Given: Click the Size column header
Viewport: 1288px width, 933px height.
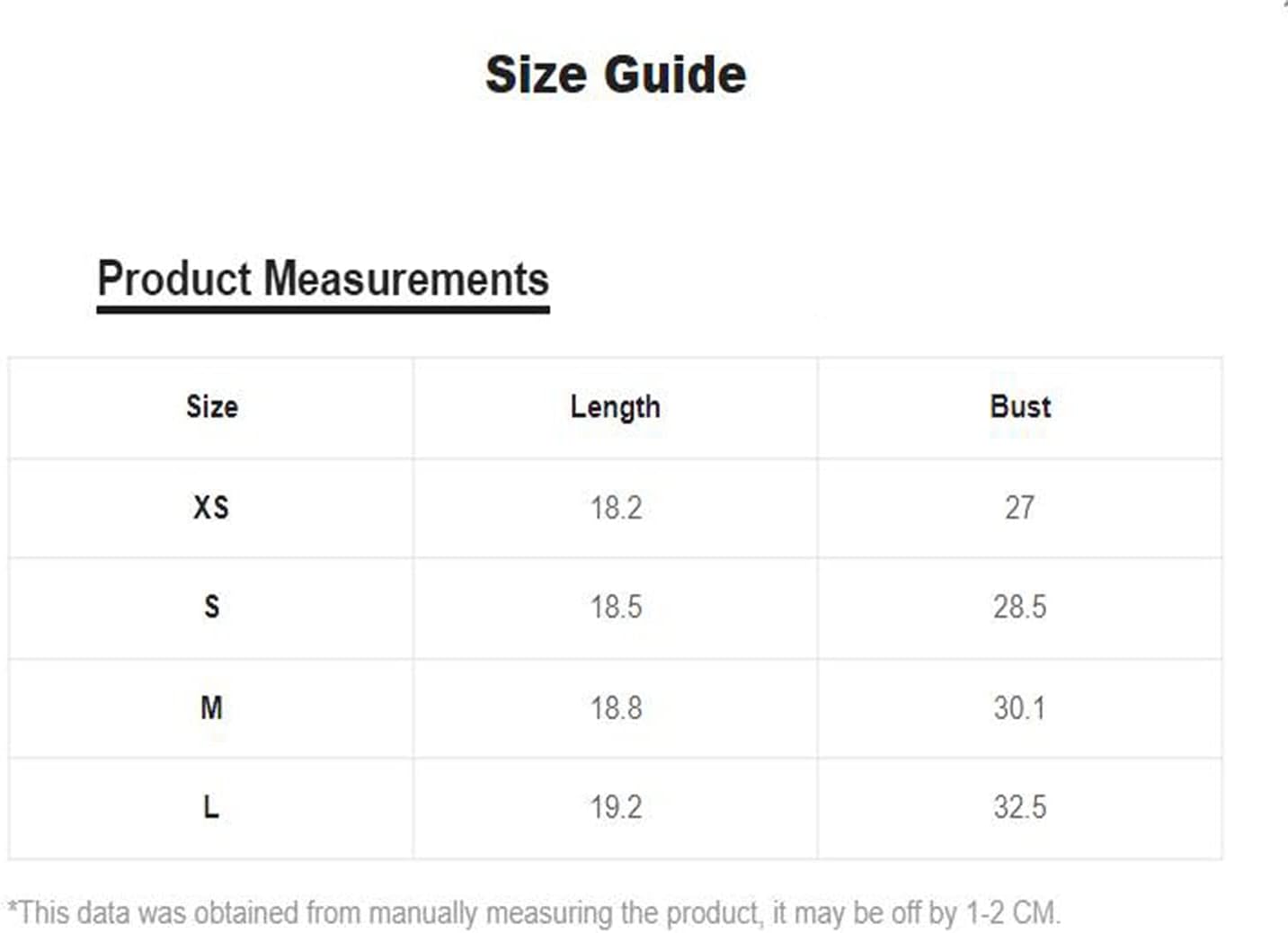Looking at the screenshot, I should pos(212,406).
